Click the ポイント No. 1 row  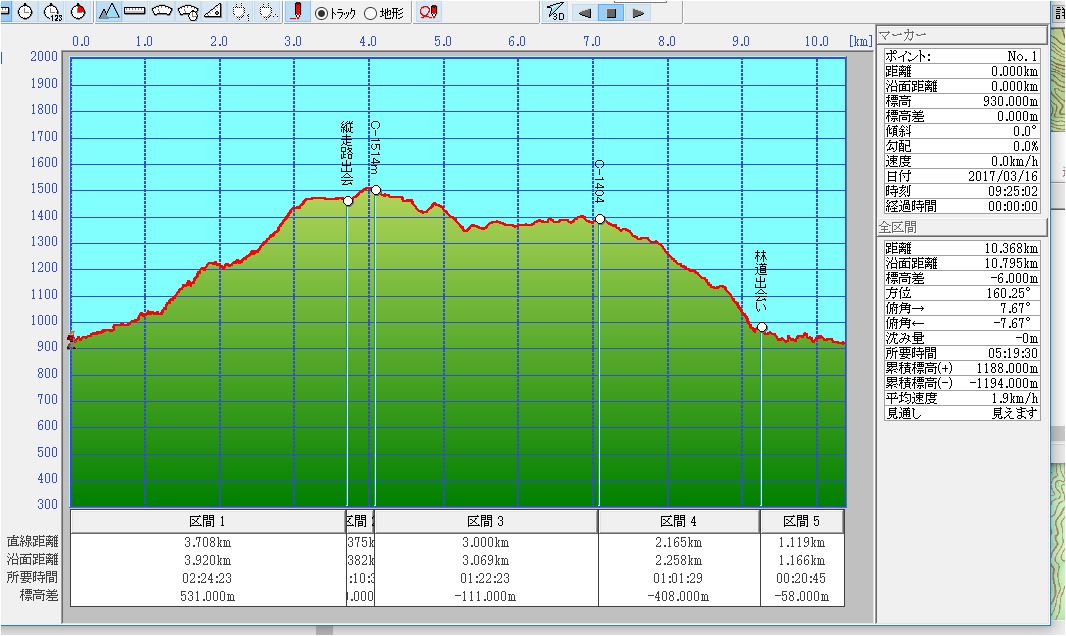click(x=961, y=56)
